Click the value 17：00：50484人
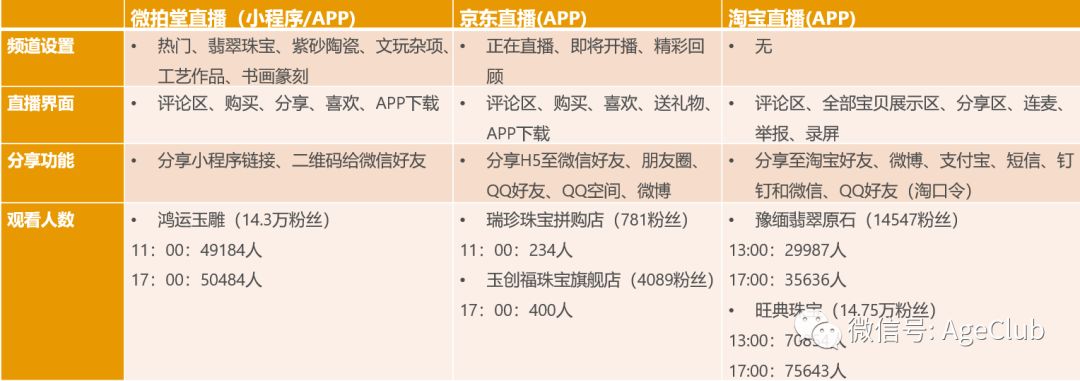The image size is (1080, 381). coord(196,280)
